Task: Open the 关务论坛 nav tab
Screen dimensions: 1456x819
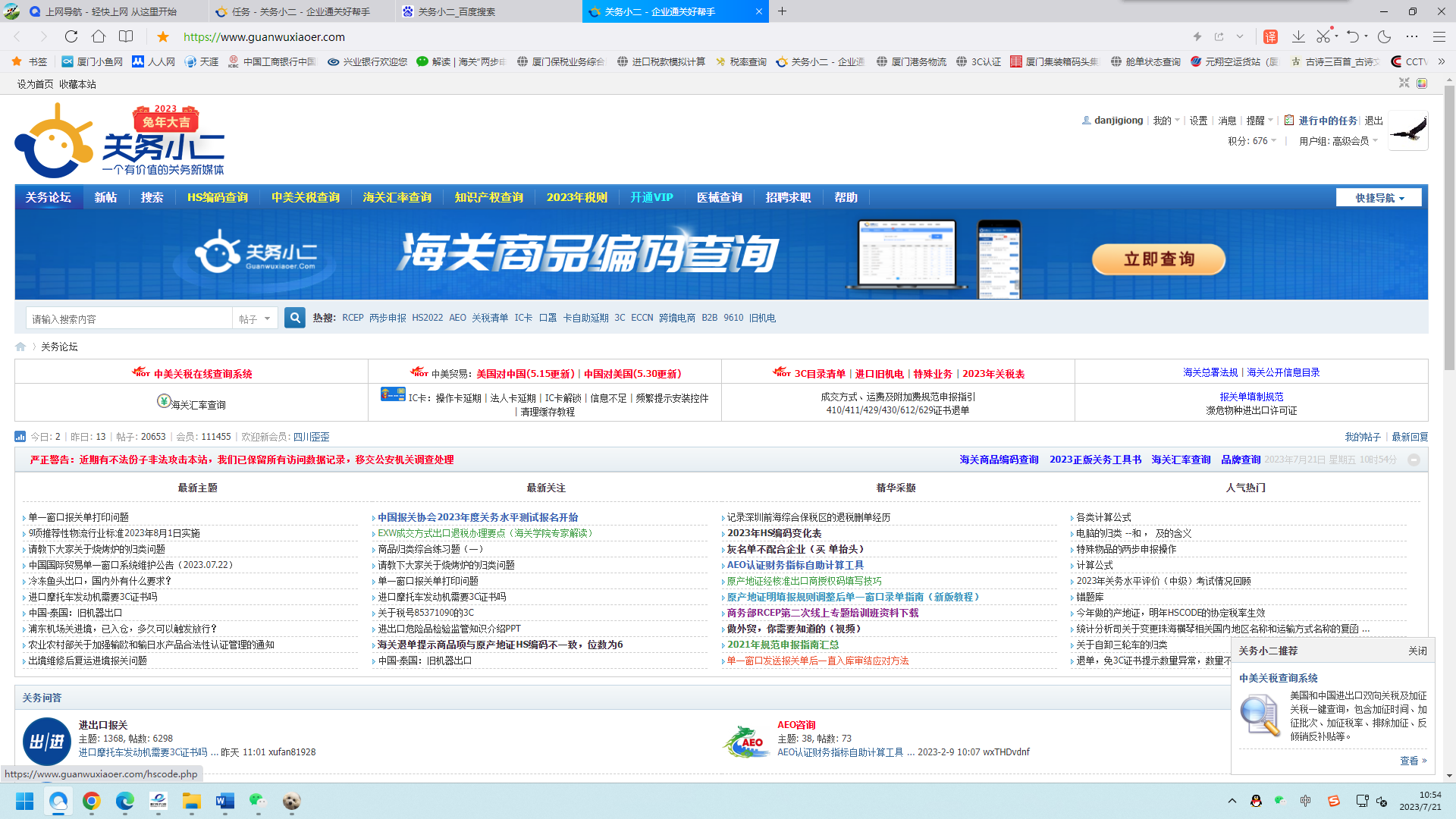Action: click(x=49, y=197)
